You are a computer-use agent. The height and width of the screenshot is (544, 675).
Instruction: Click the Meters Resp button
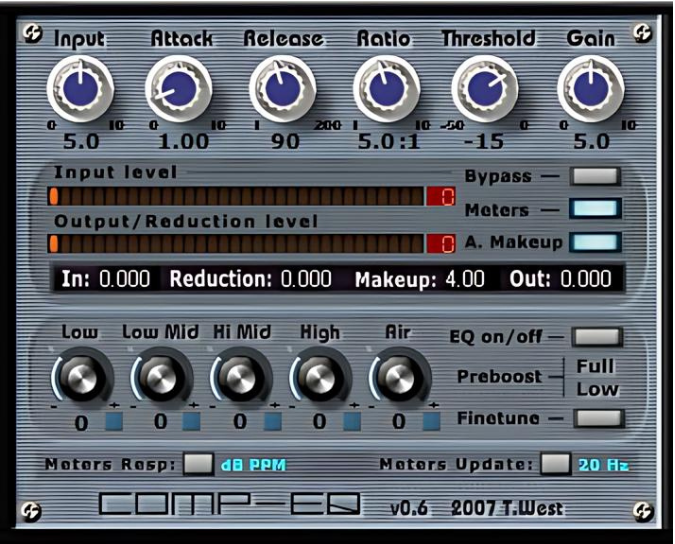coord(198,464)
